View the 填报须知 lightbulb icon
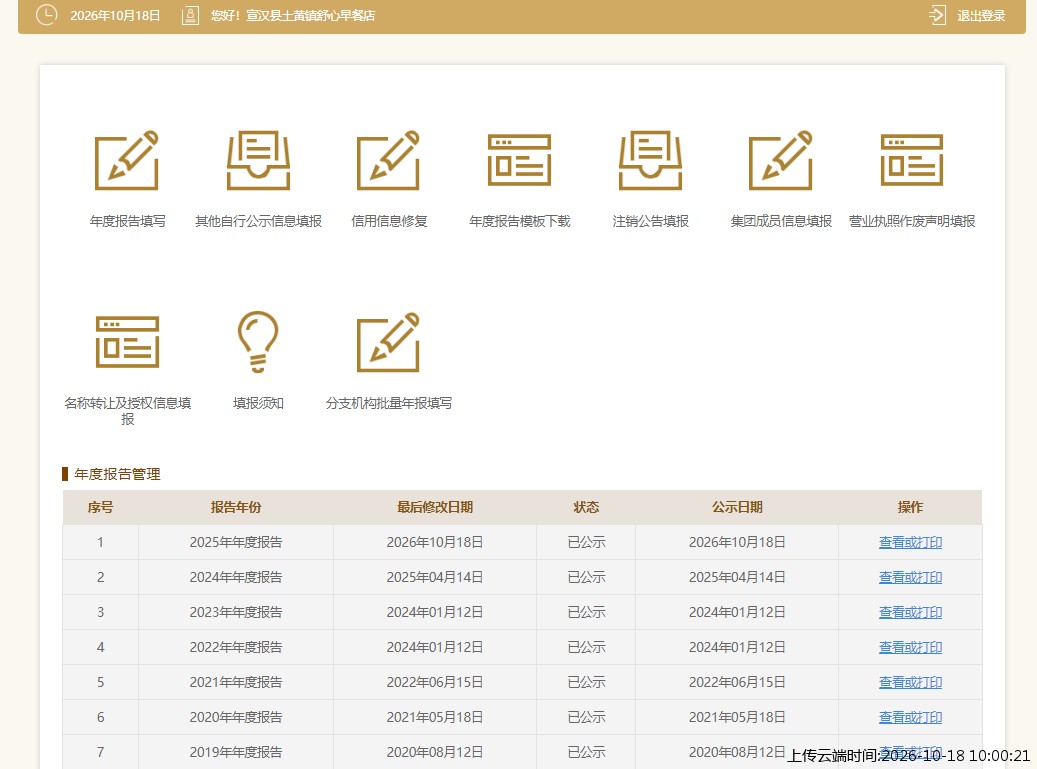The width and height of the screenshot is (1037, 769). [258, 342]
